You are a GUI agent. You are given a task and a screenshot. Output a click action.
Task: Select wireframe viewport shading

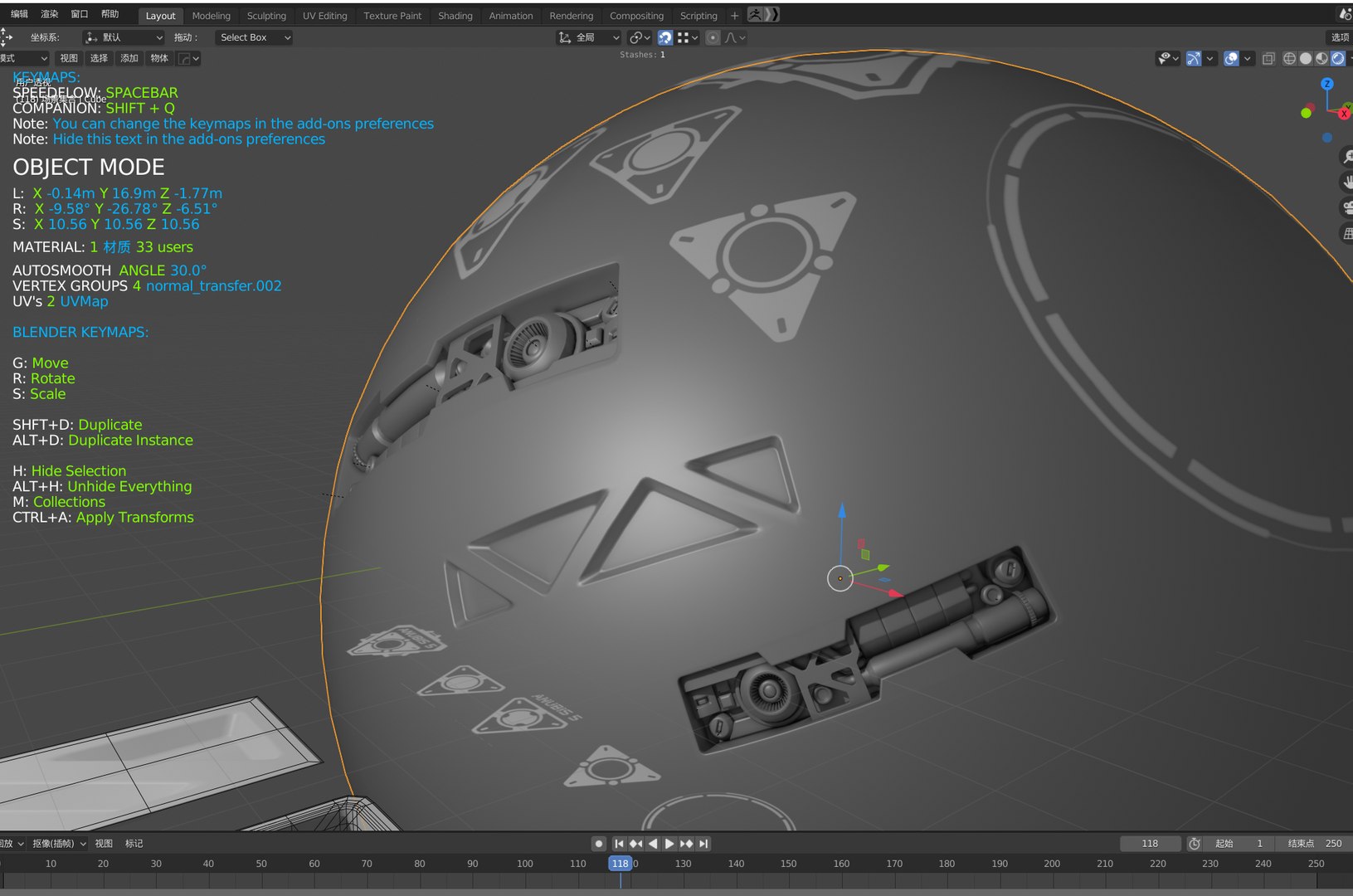coord(1289,58)
